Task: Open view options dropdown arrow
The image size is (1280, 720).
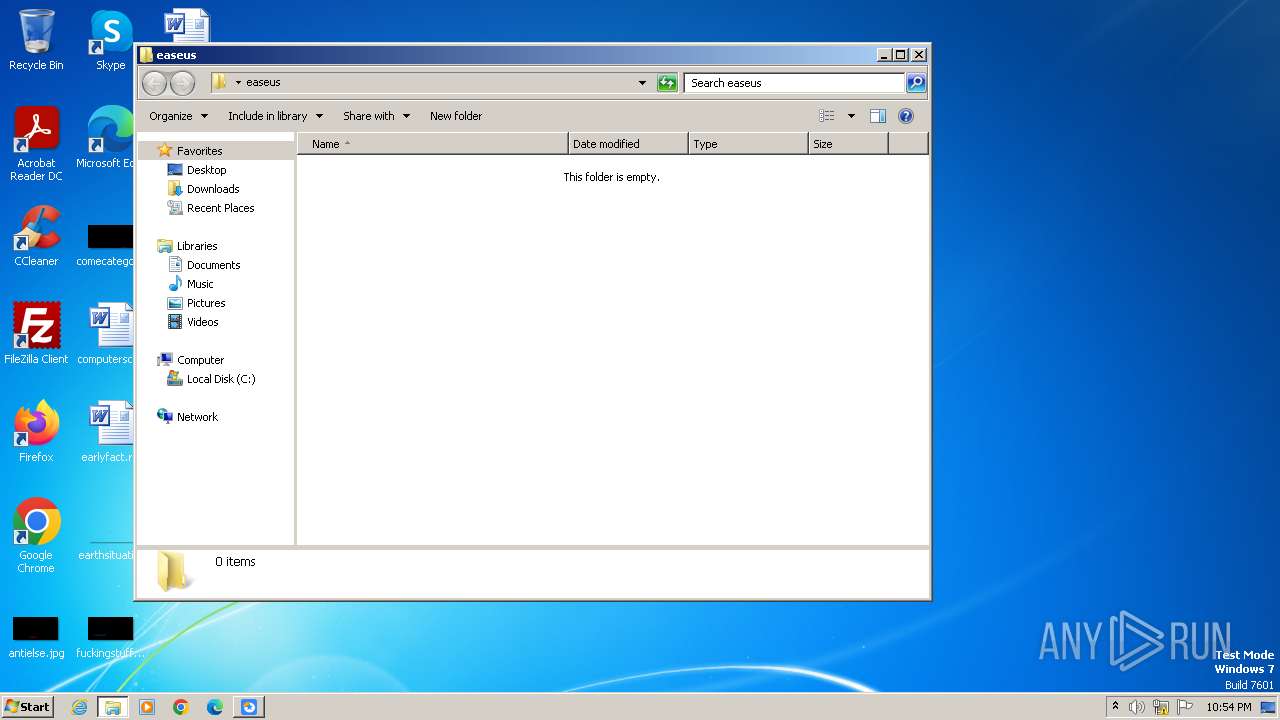Action: [851, 116]
